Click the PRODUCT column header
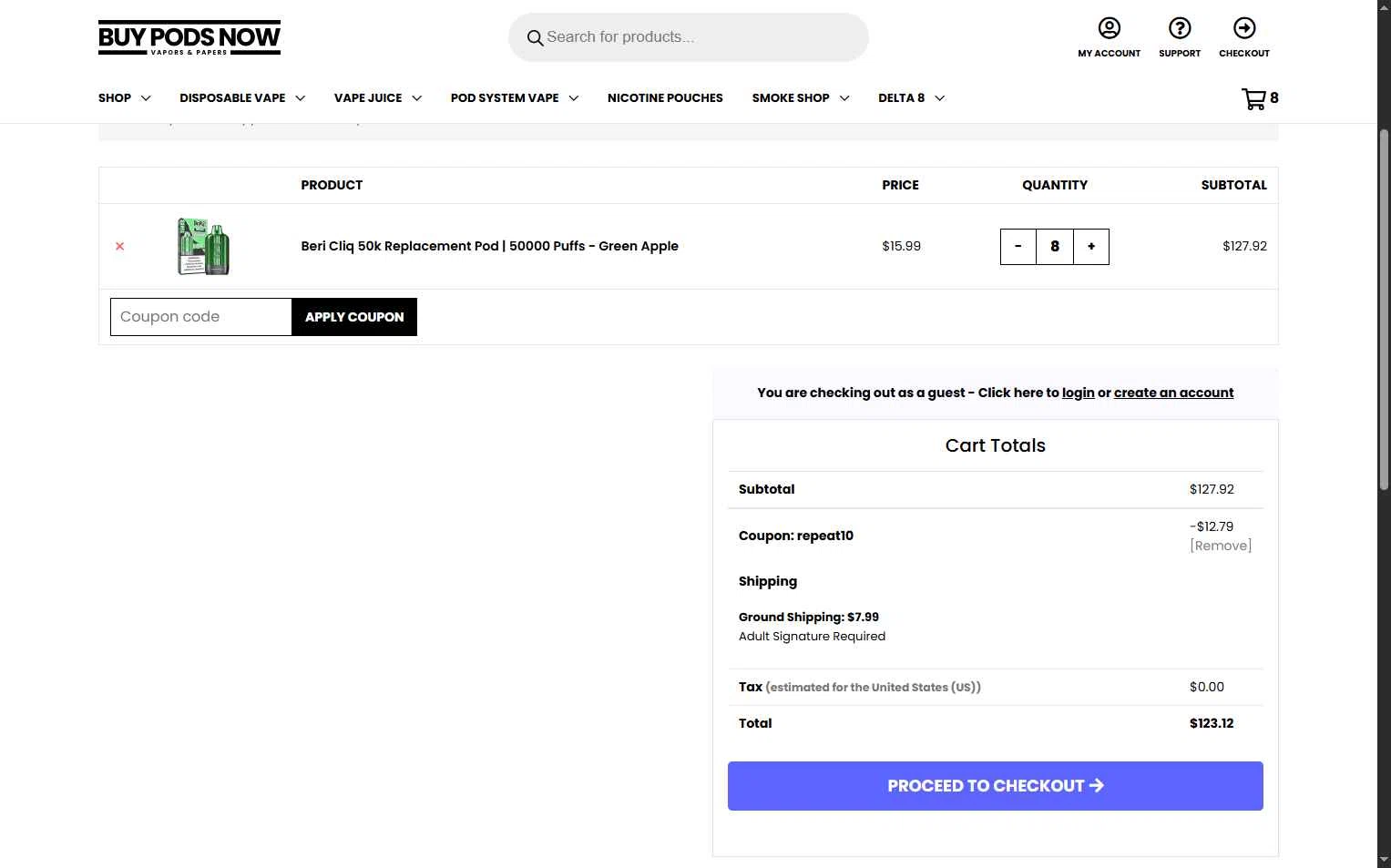The image size is (1391, 868). [332, 185]
